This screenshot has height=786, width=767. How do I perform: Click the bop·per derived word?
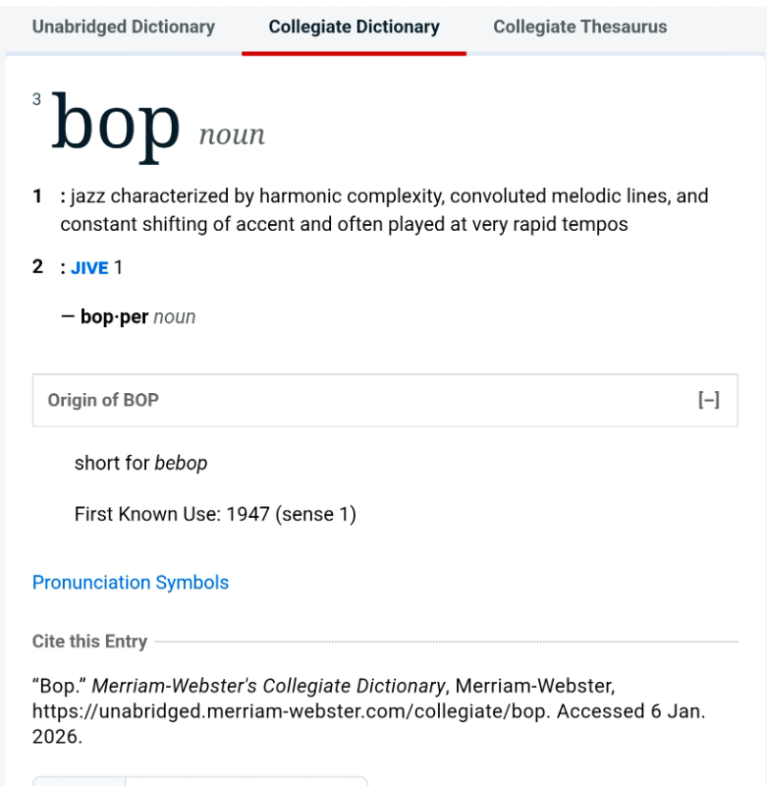[x=114, y=317]
